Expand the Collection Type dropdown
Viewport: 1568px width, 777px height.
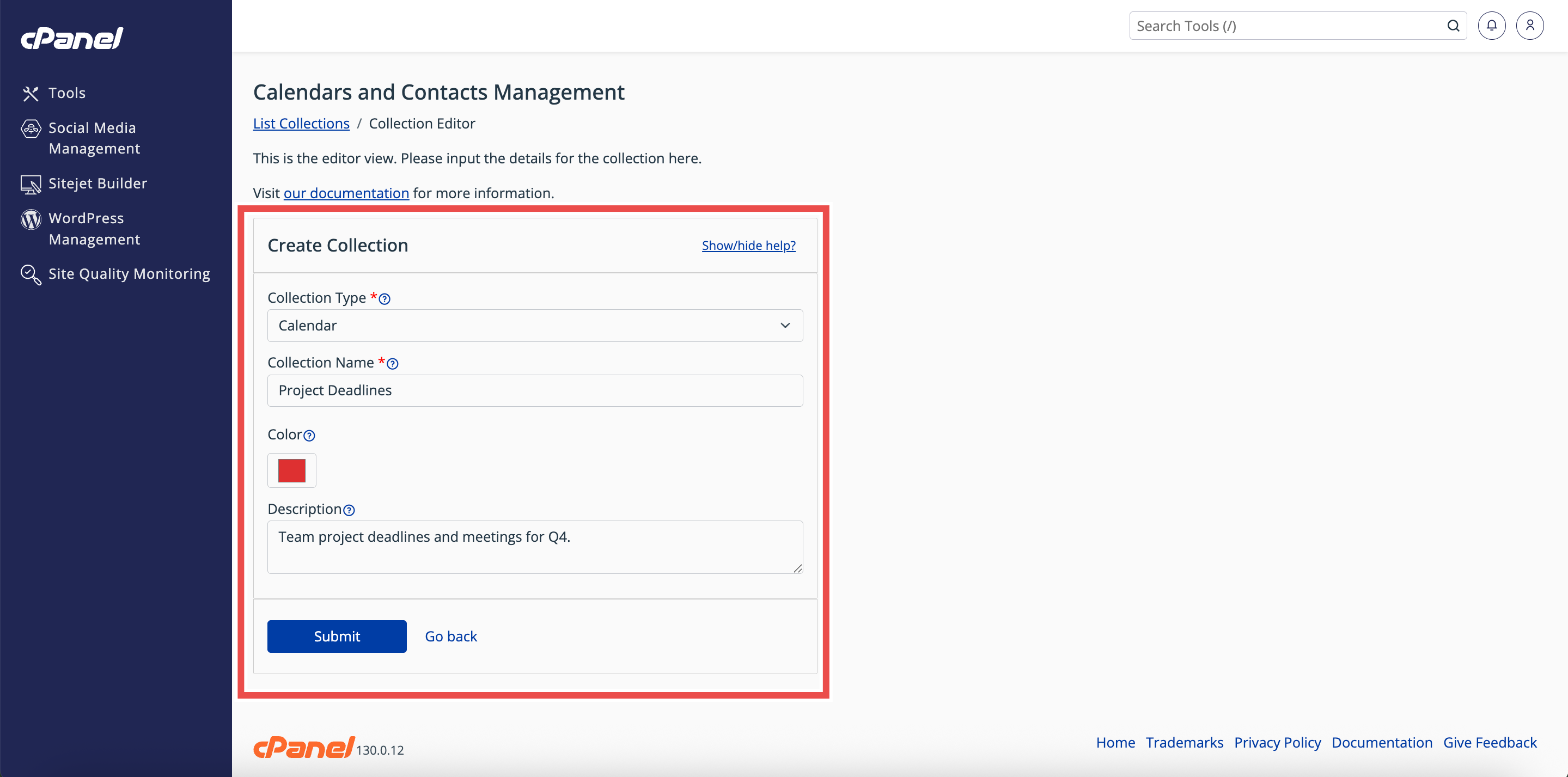pos(534,326)
